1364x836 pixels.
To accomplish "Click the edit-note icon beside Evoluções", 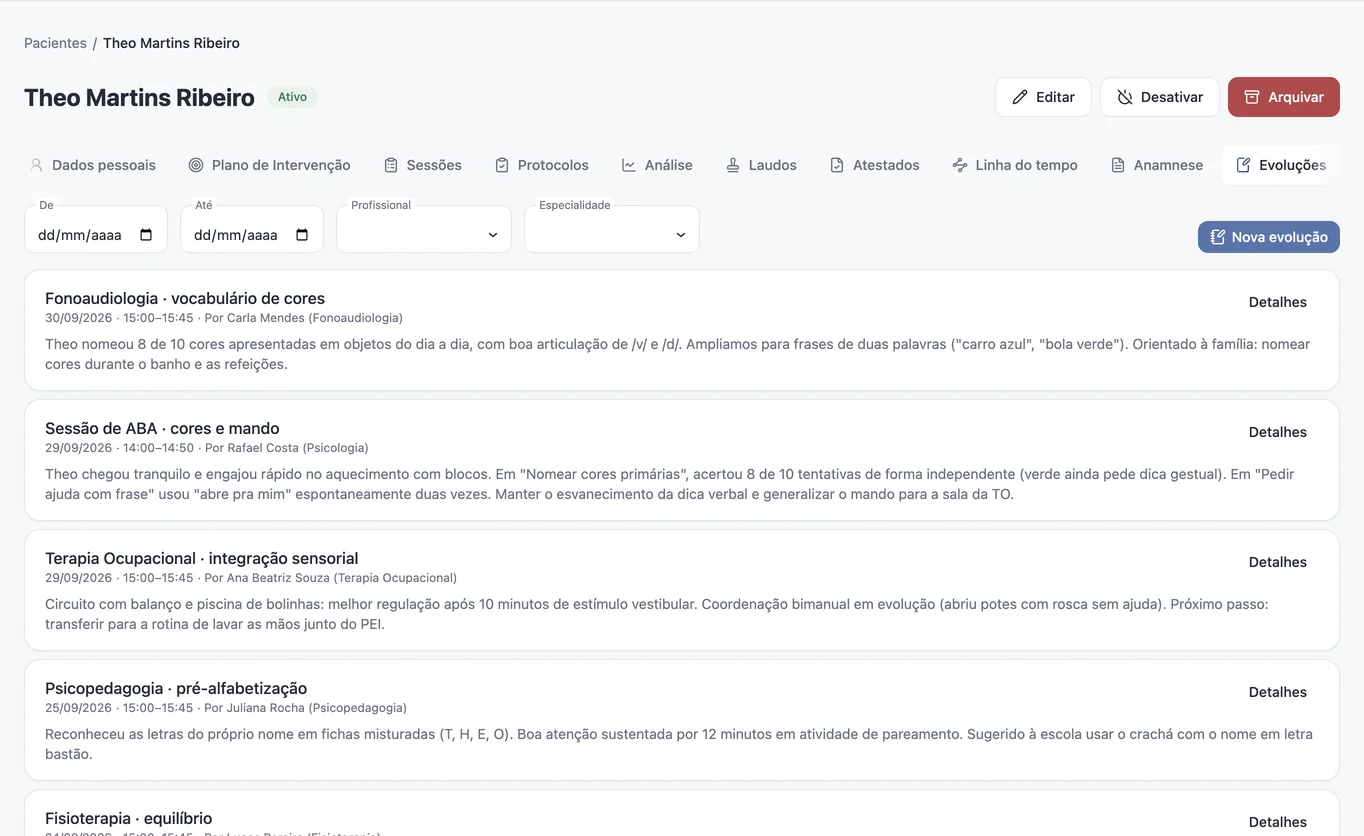I will (1244, 165).
